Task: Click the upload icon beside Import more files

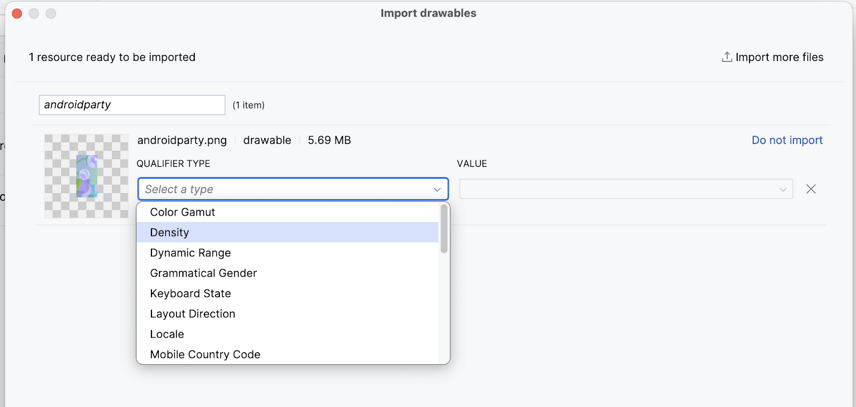Action: (x=727, y=57)
